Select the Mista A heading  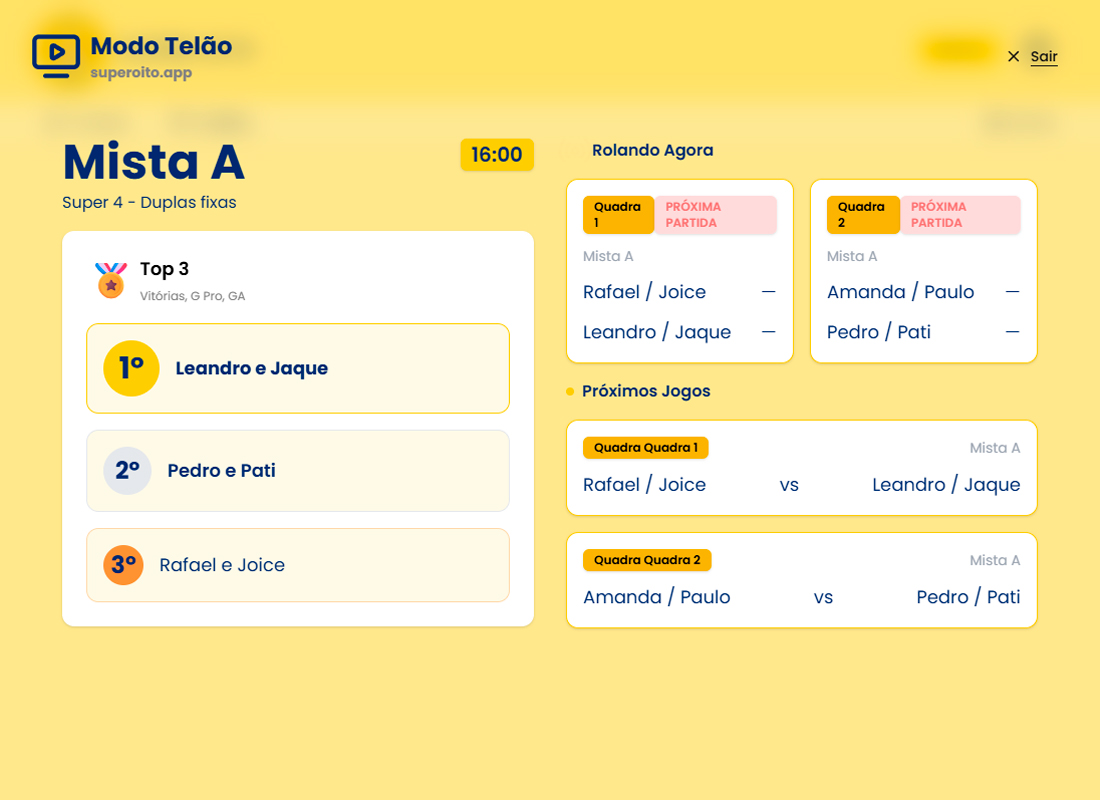coord(153,162)
